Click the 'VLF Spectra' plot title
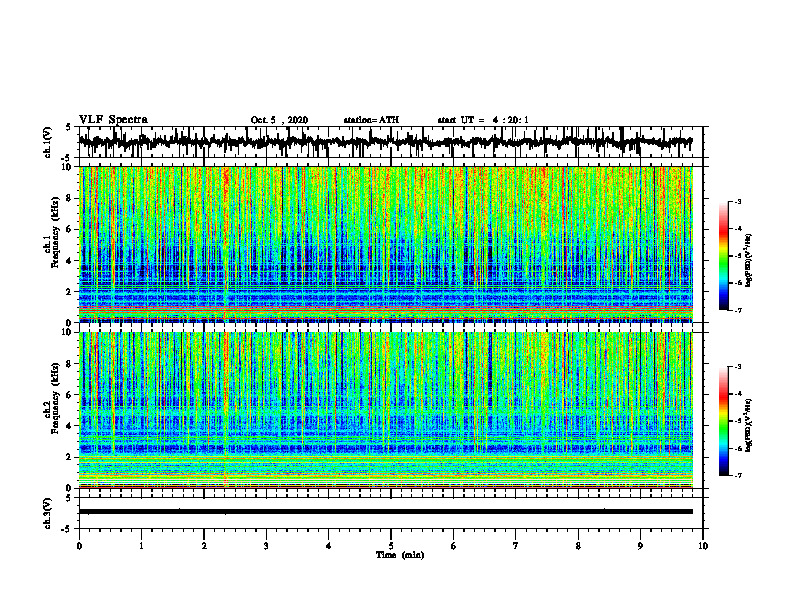 click(x=113, y=120)
